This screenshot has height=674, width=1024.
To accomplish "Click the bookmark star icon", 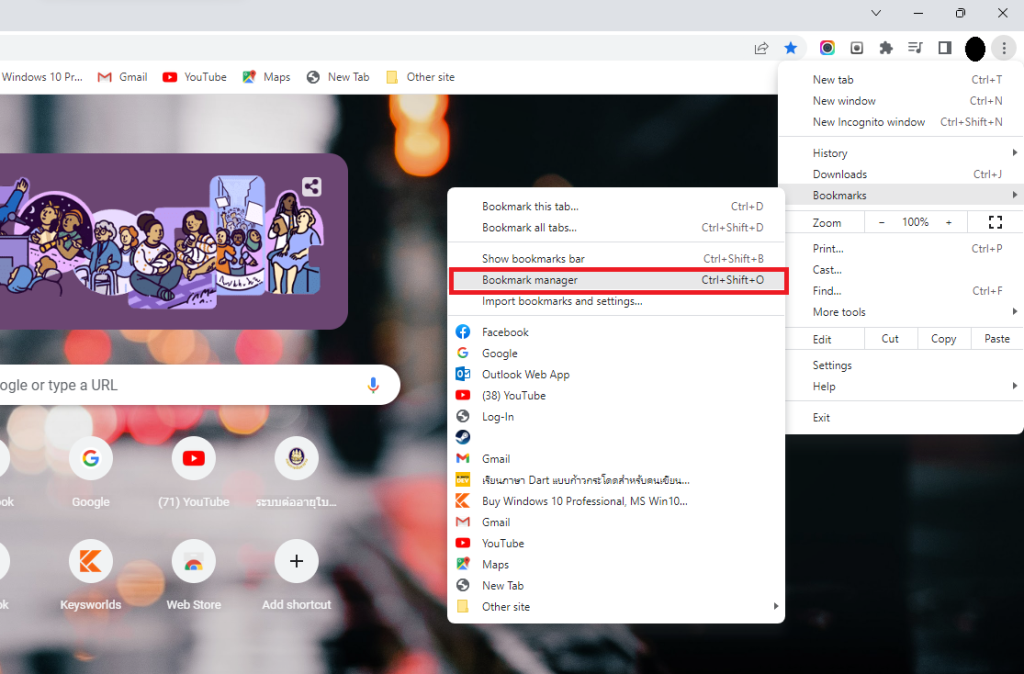I will (x=791, y=47).
